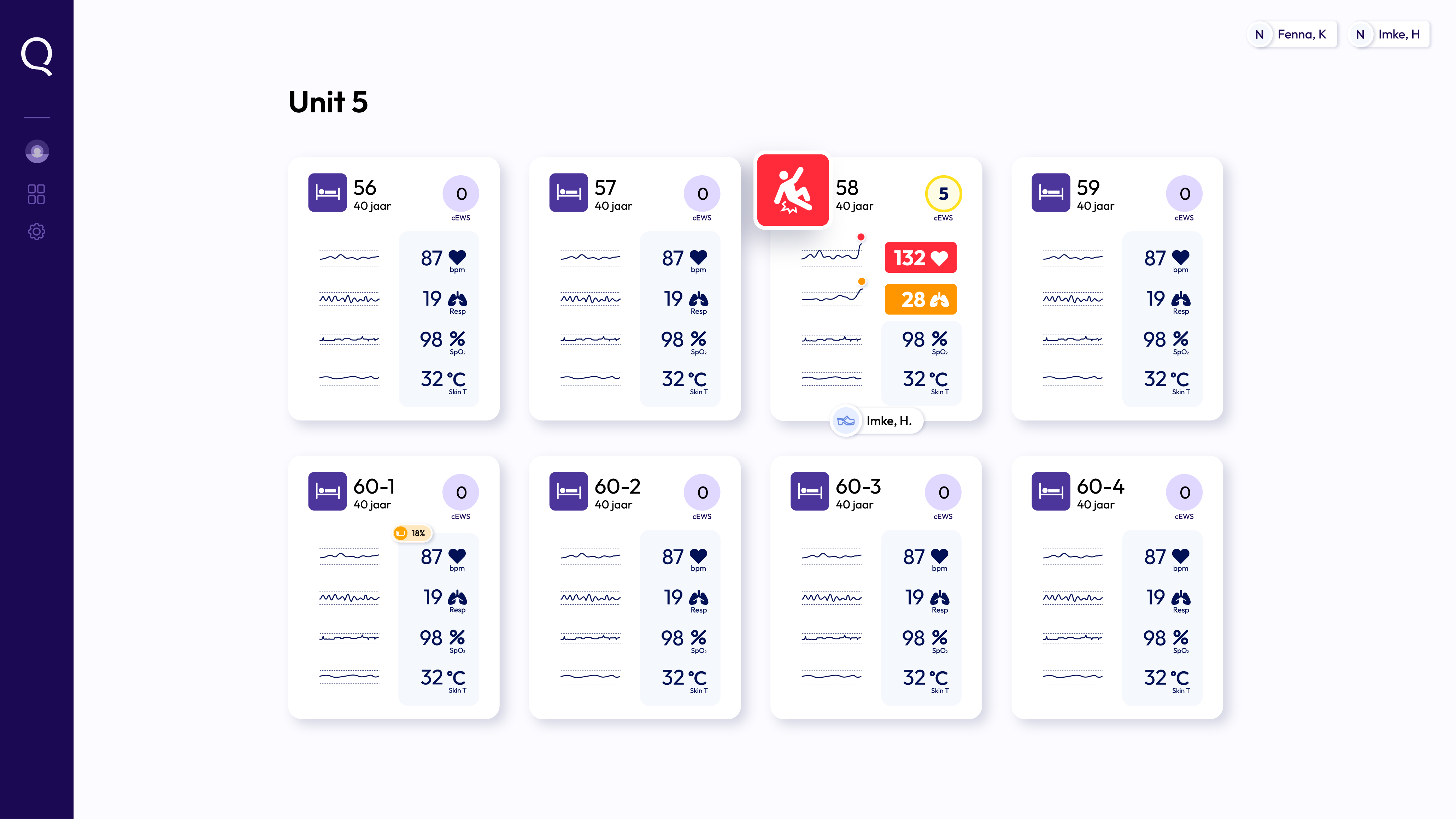Click the orange 28 respiration alert
Viewport: 1456px width, 819px height.
(920, 299)
